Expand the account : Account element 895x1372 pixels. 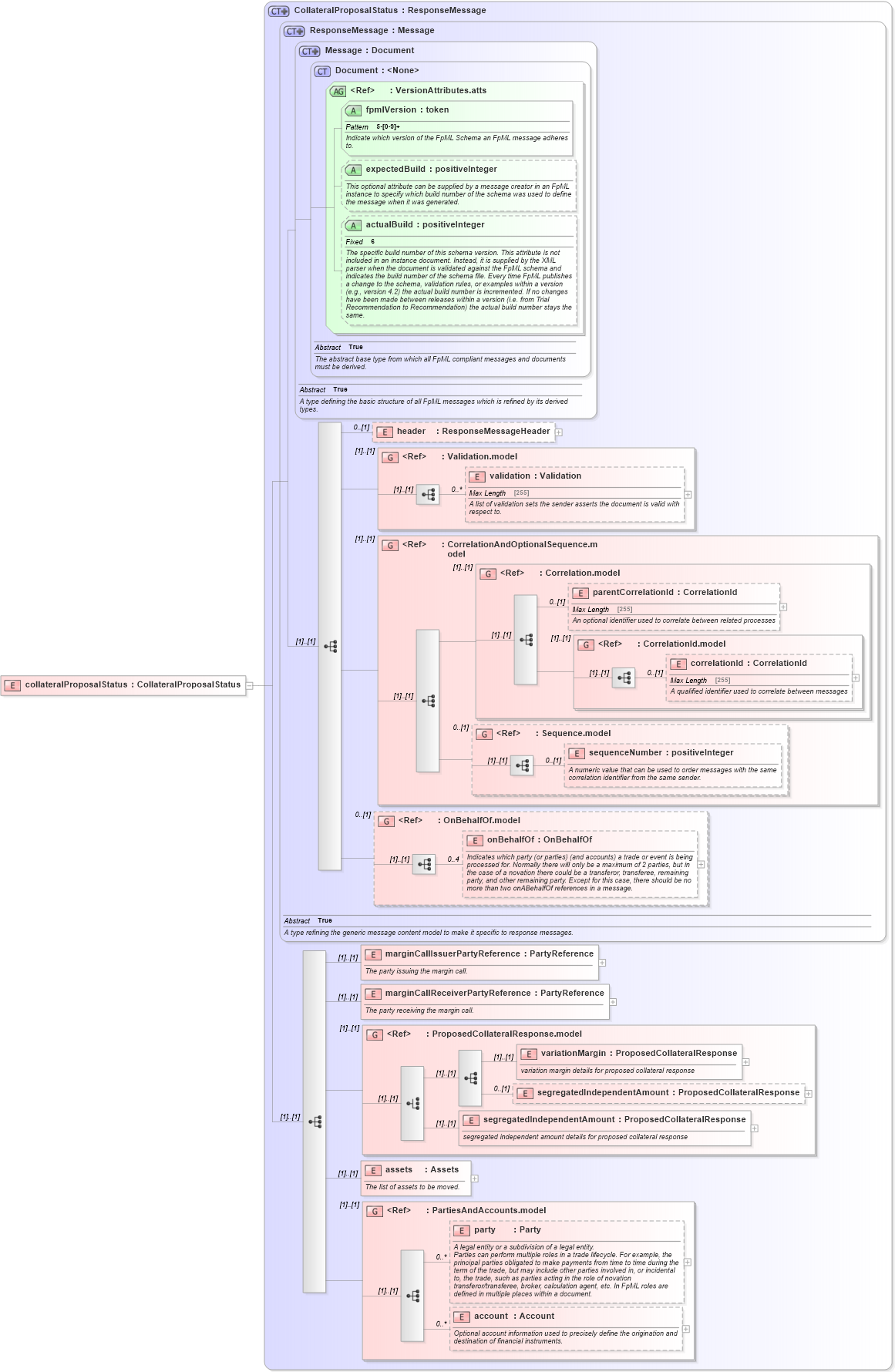point(686,1330)
